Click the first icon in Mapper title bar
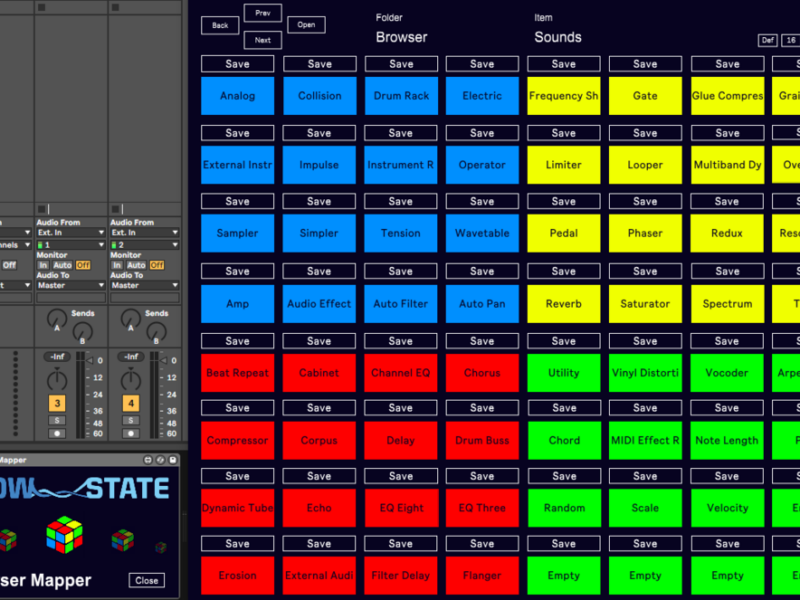Screen dimensions: 800x600 [x=148, y=460]
